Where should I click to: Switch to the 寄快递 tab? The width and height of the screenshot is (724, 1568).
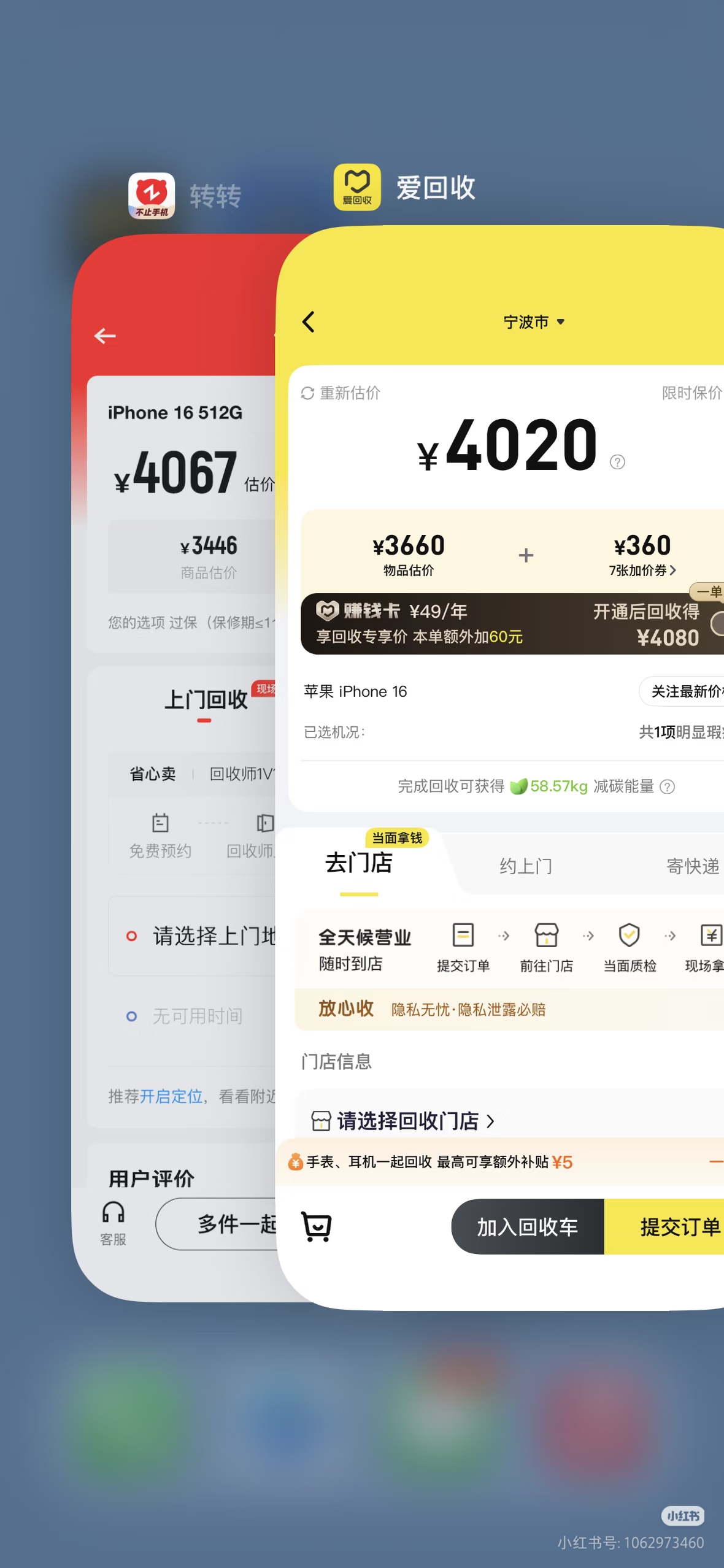pyautogui.click(x=692, y=866)
